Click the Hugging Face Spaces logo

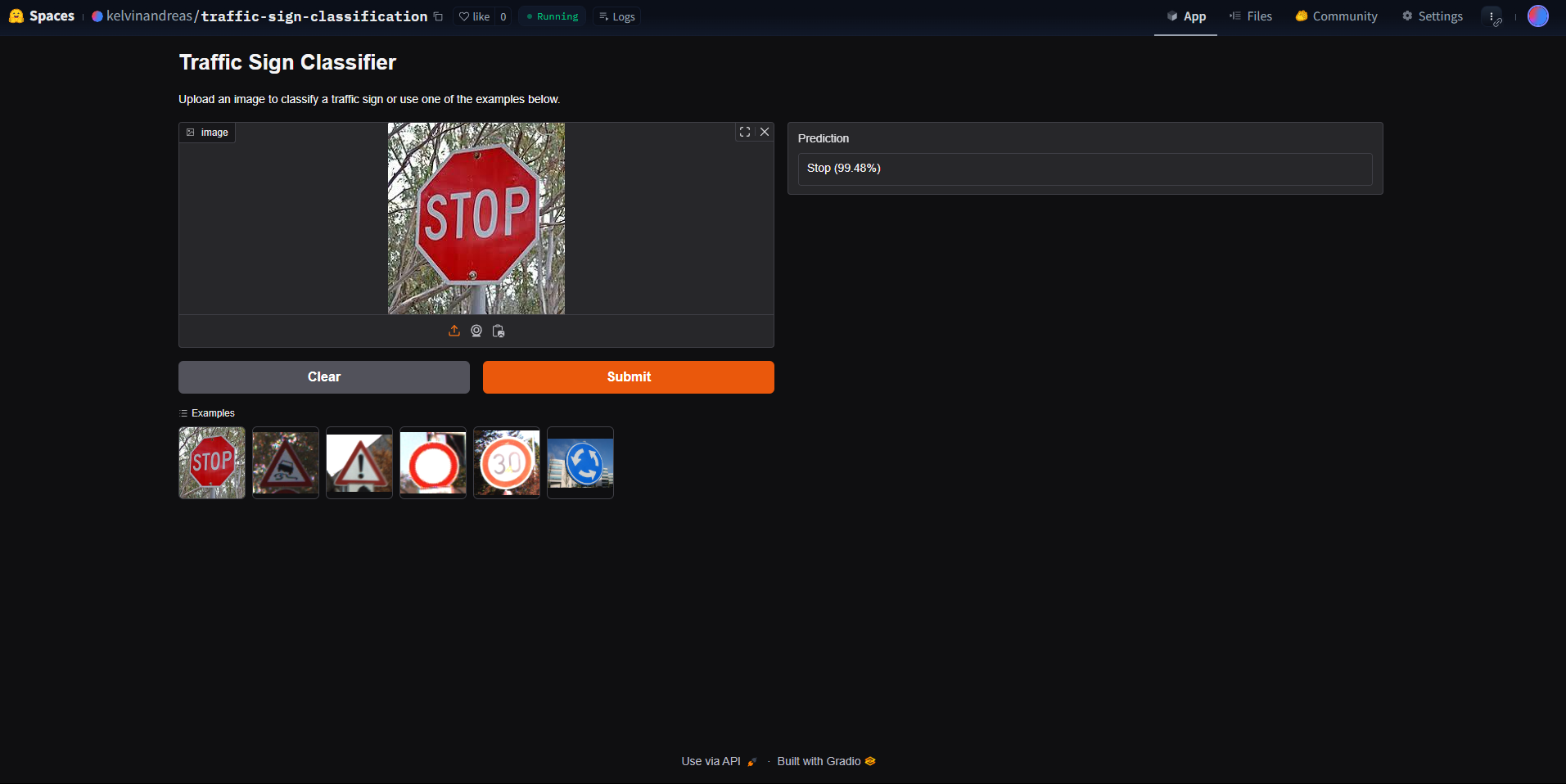pyautogui.click(x=16, y=16)
